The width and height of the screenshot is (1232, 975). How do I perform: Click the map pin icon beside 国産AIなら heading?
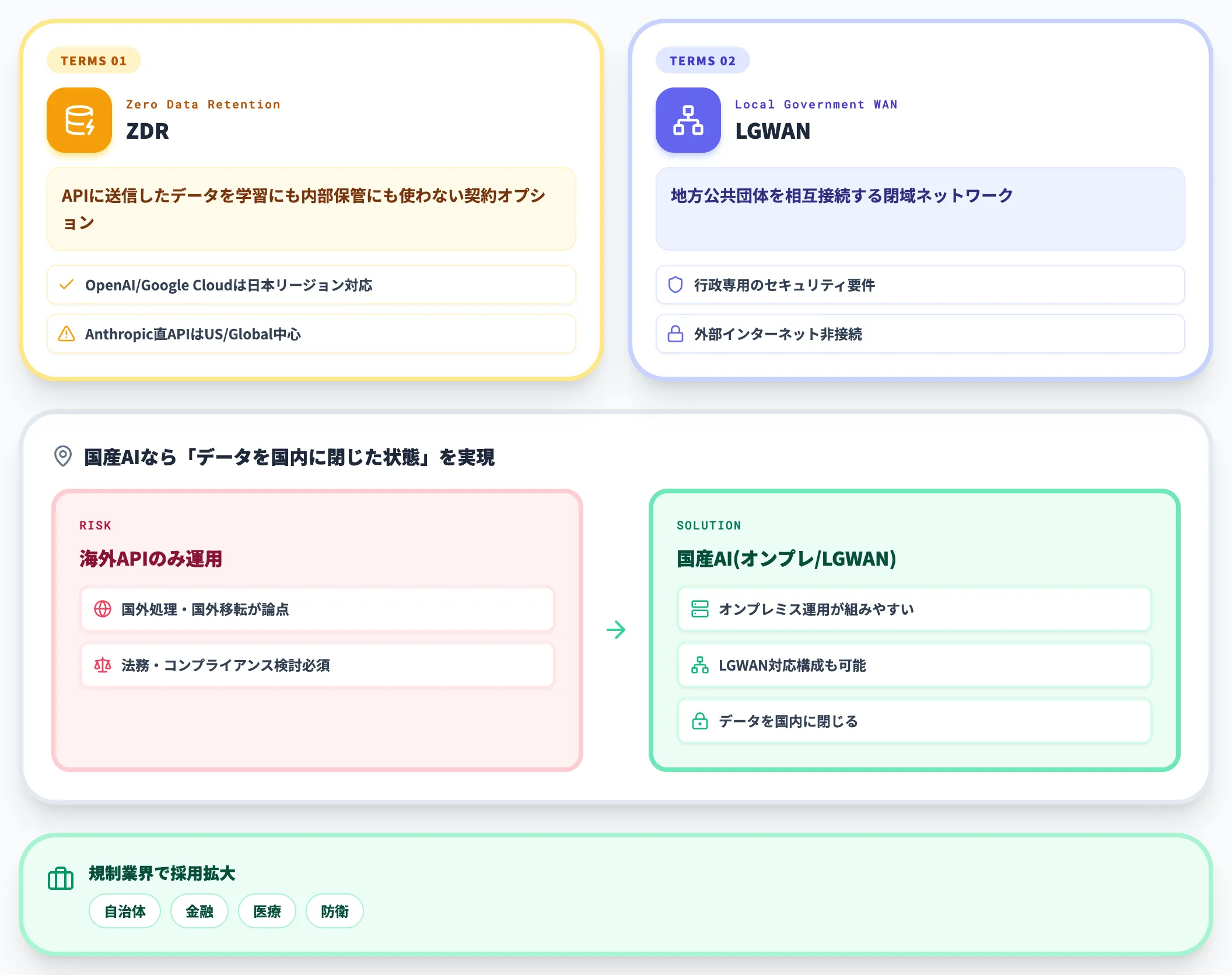coord(63,456)
